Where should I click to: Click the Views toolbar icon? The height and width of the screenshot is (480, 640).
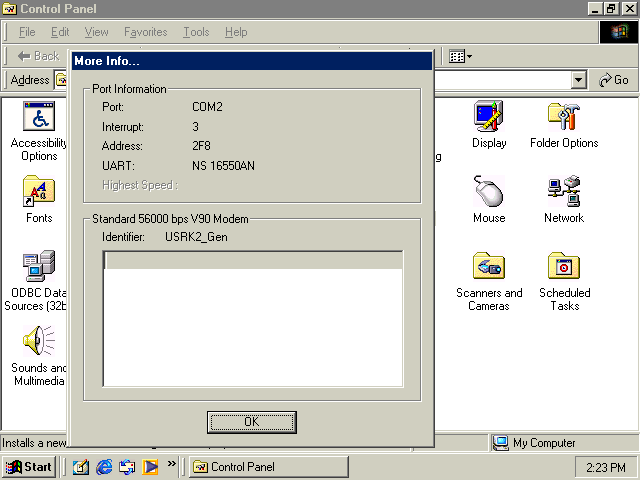460,56
